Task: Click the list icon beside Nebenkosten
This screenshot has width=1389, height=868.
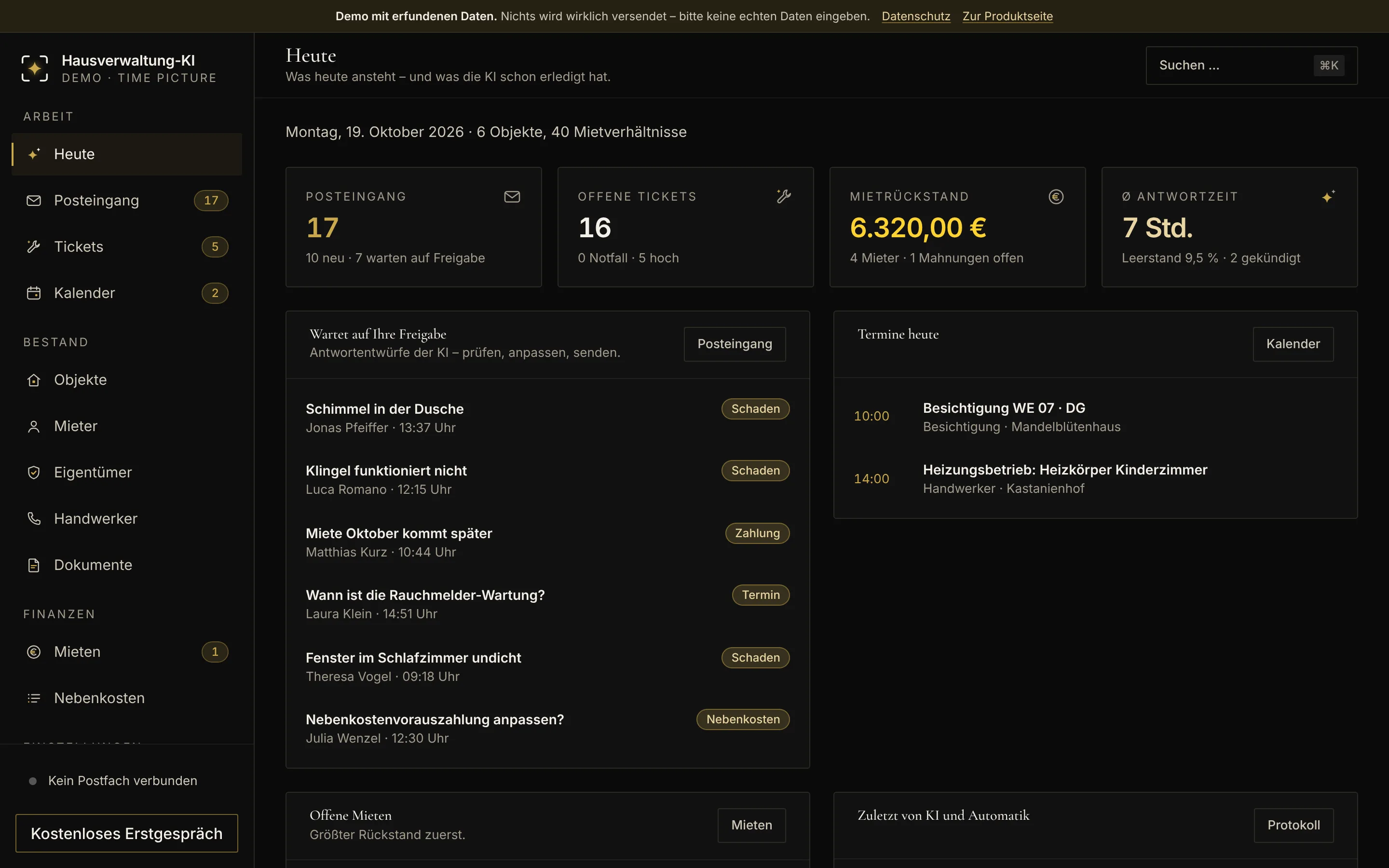Action: click(x=34, y=698)
